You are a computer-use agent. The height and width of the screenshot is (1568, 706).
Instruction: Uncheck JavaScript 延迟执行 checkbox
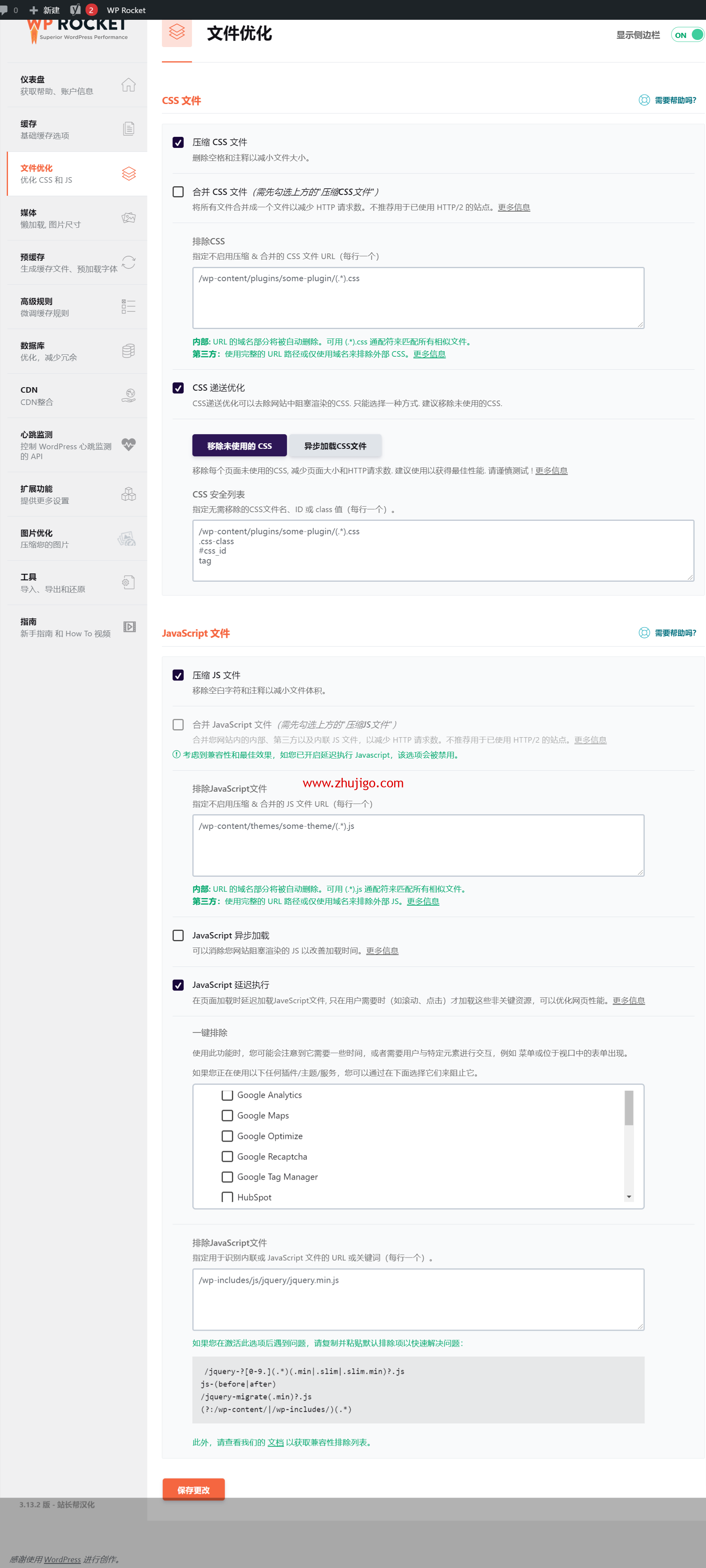(178, 985)
